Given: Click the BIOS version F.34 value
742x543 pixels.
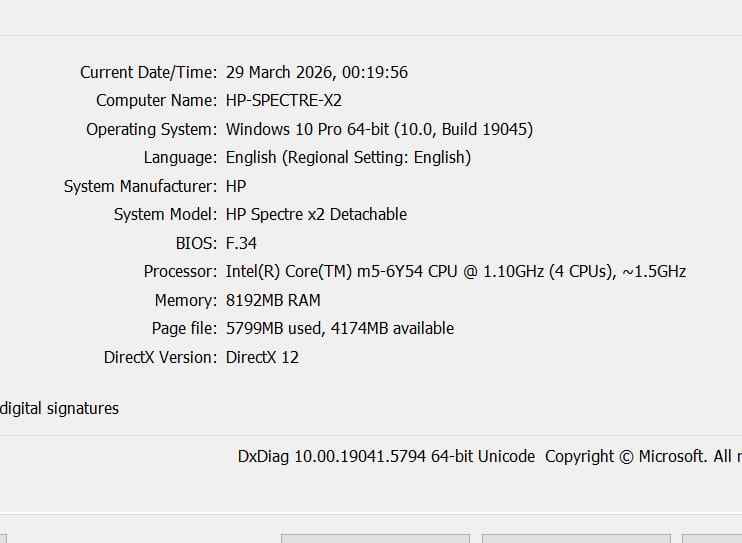Looking at the screenshot, I should pos(241,243).
